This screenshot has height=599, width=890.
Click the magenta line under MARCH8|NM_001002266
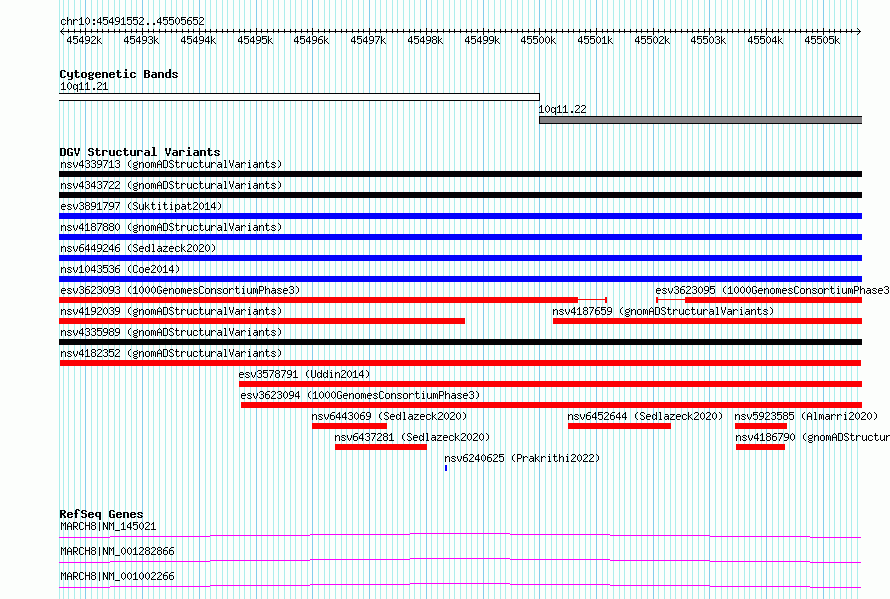click(x=460, y=586)
